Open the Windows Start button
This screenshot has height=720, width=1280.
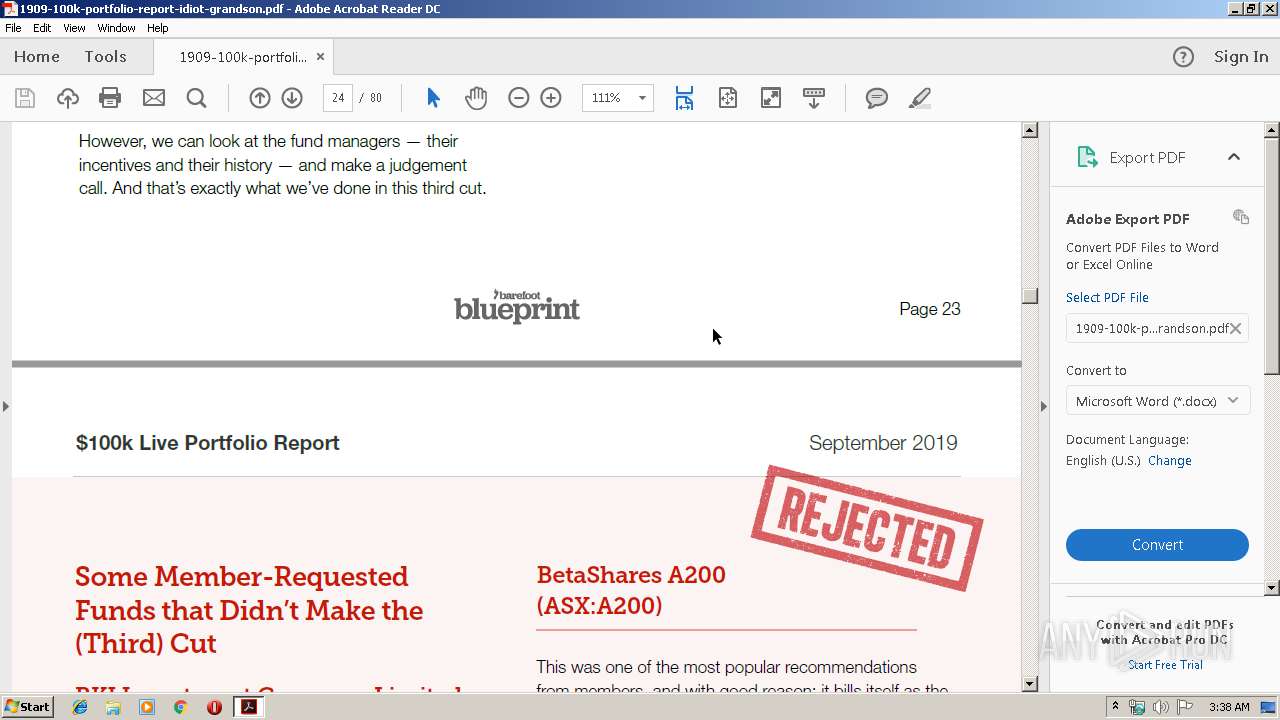click(27, 706)
